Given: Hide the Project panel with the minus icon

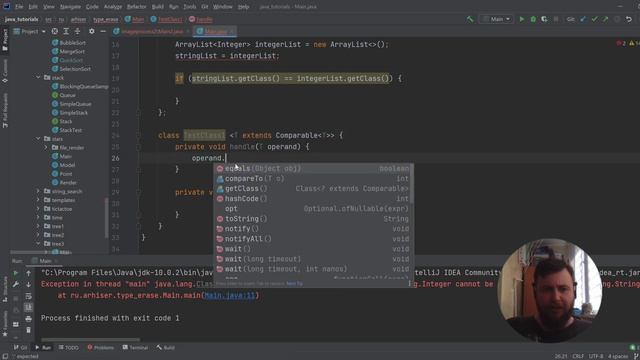Looking at the screenshot, I should (x=103, y=31).
